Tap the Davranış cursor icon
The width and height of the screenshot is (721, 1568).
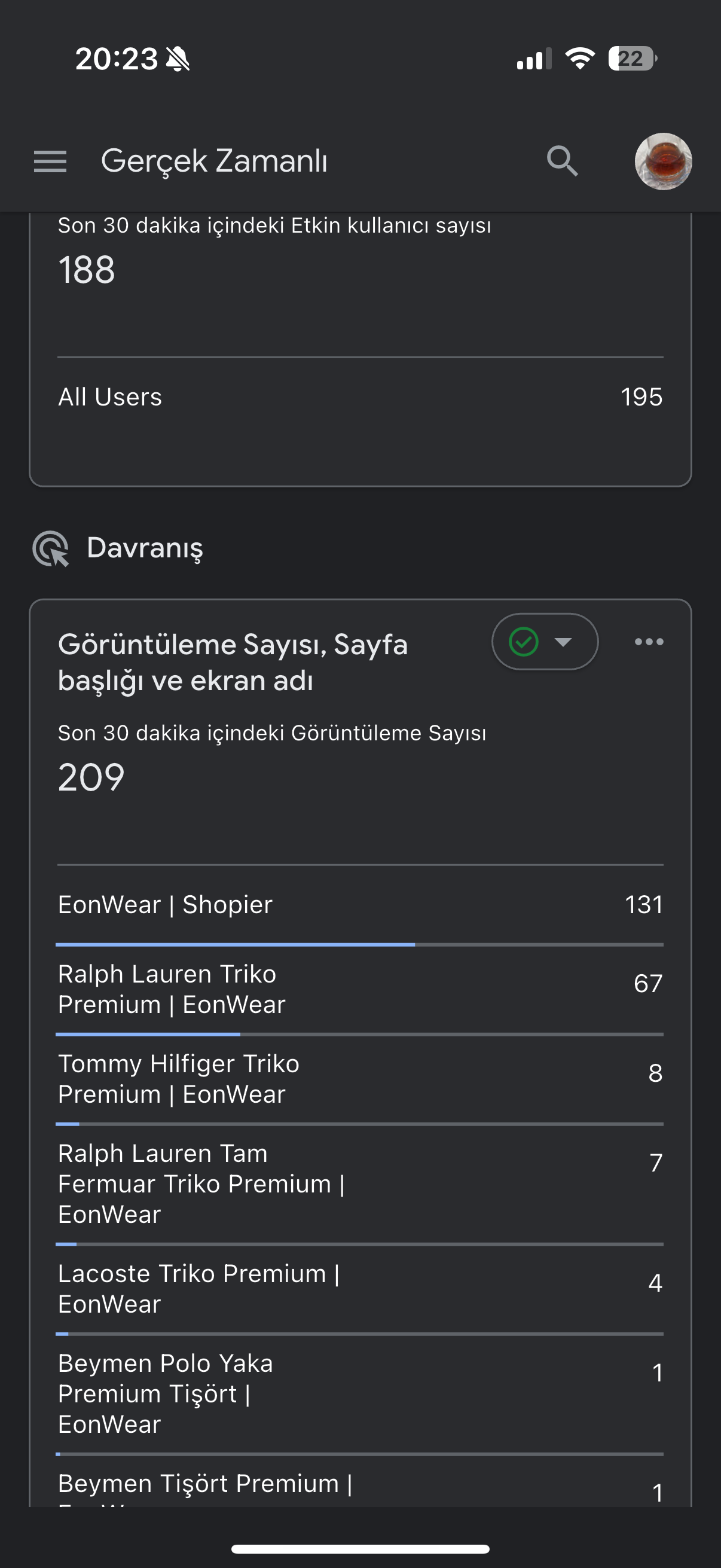pyautogui.click(x=51, y=548)
